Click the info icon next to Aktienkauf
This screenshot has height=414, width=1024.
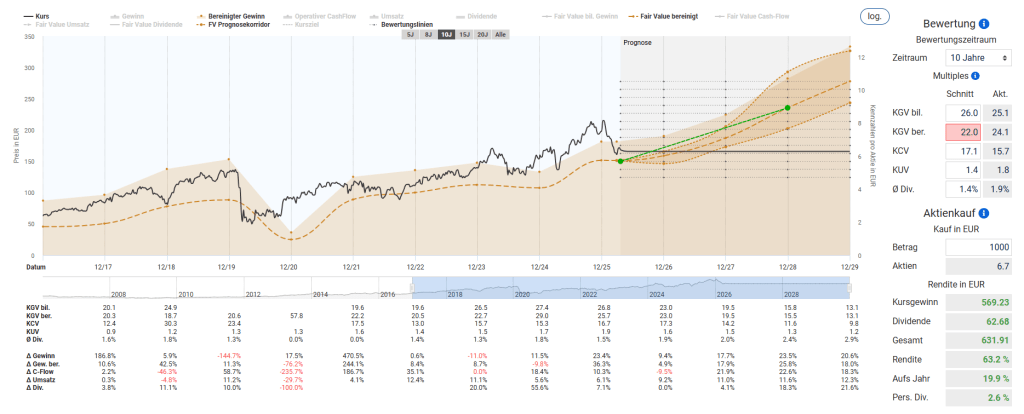click(x=985, y=213)
